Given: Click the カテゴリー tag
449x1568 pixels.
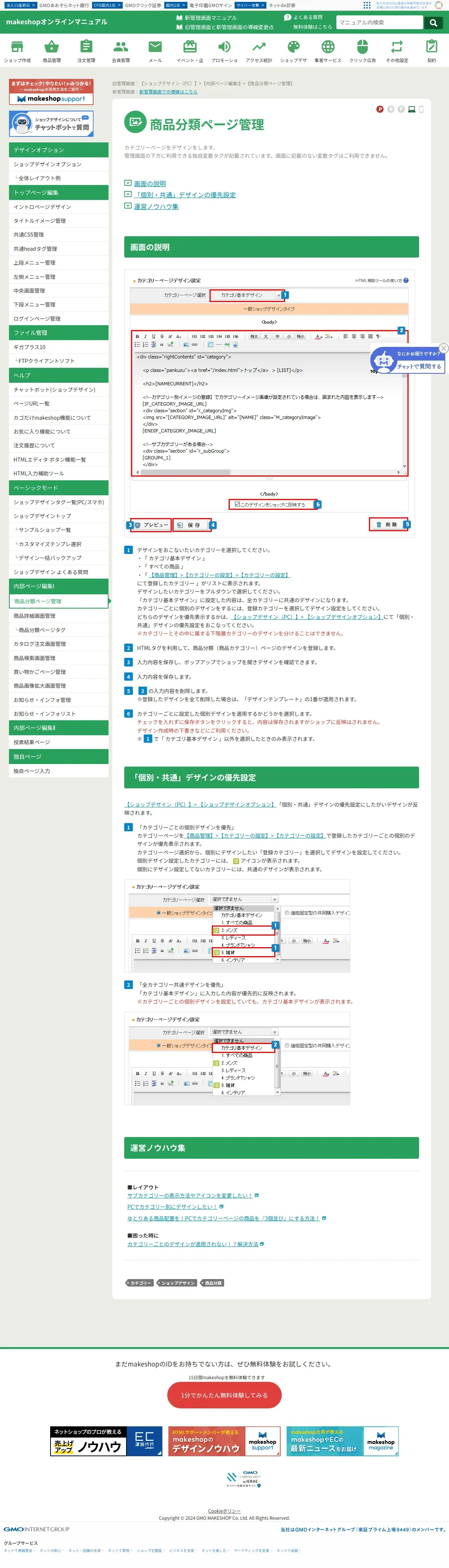Looking at the screenshot, I should [x=140, y=1282].
